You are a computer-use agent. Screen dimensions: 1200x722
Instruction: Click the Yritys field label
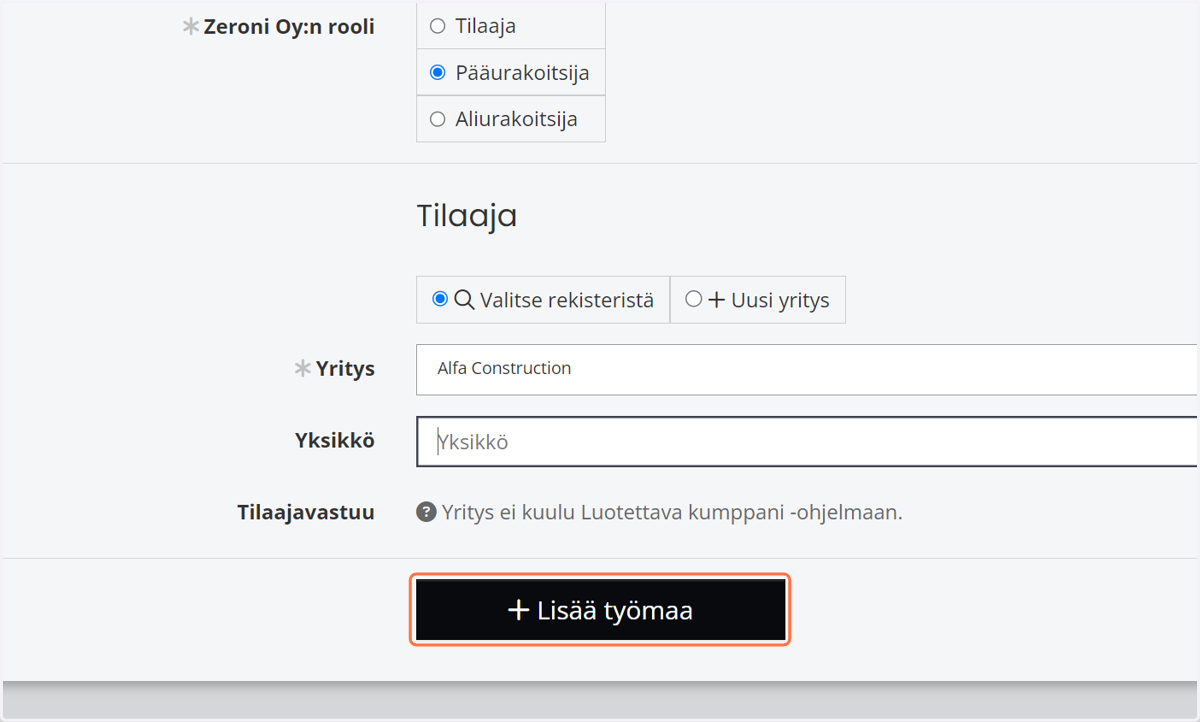tap(345, 369)
